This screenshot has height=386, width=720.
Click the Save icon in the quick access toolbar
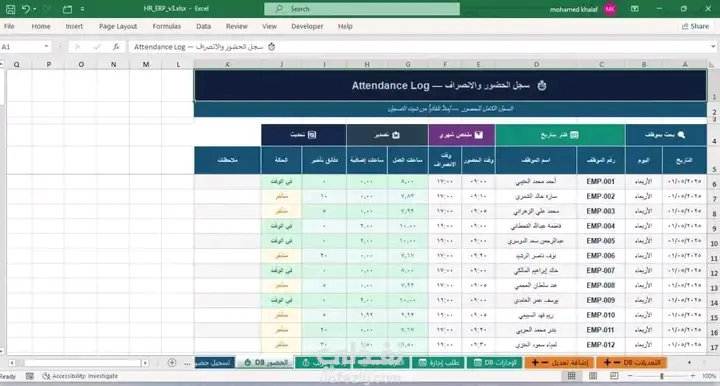10,9
